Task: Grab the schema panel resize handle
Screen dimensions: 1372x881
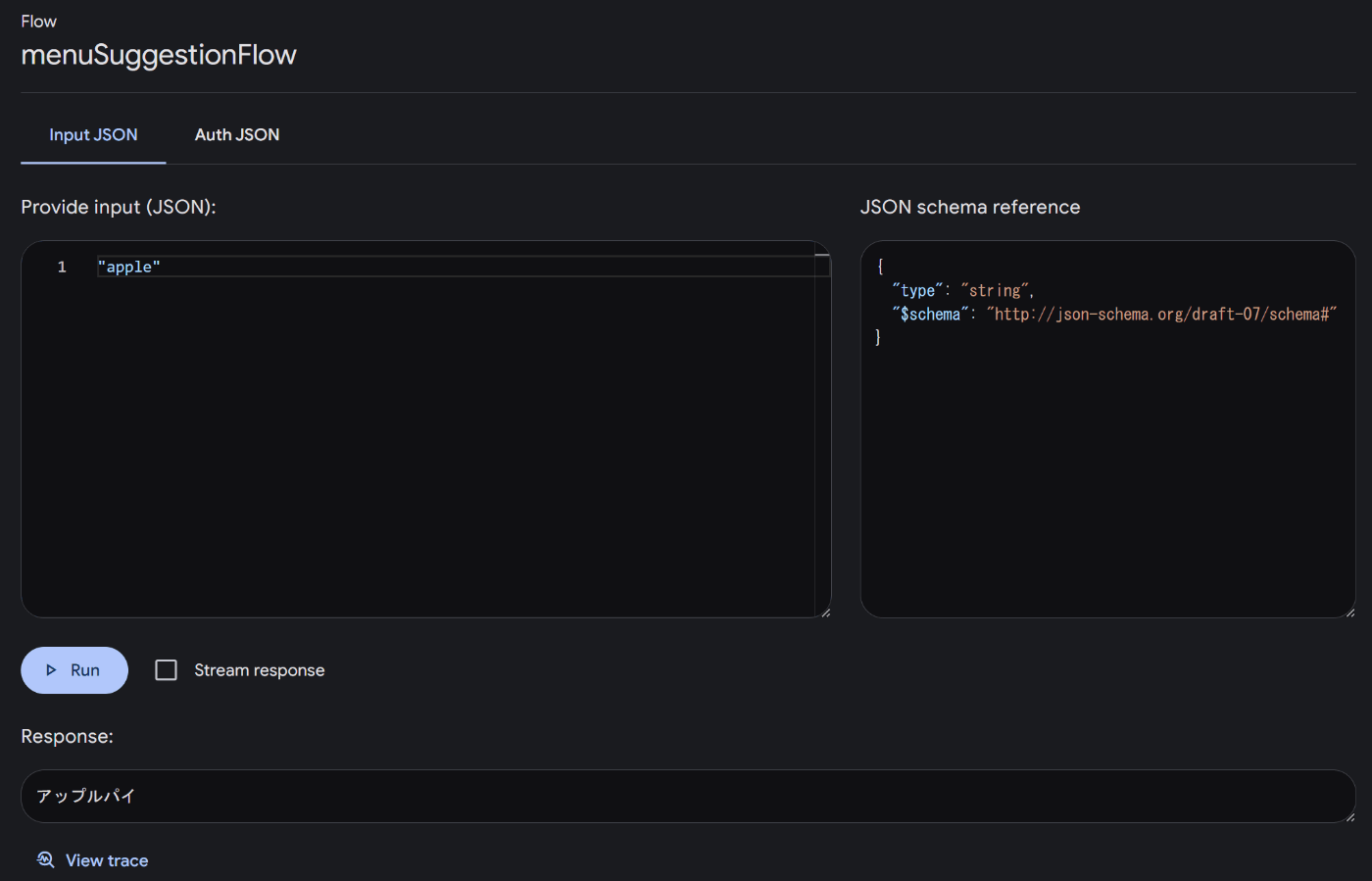Action: [1349, 612]
